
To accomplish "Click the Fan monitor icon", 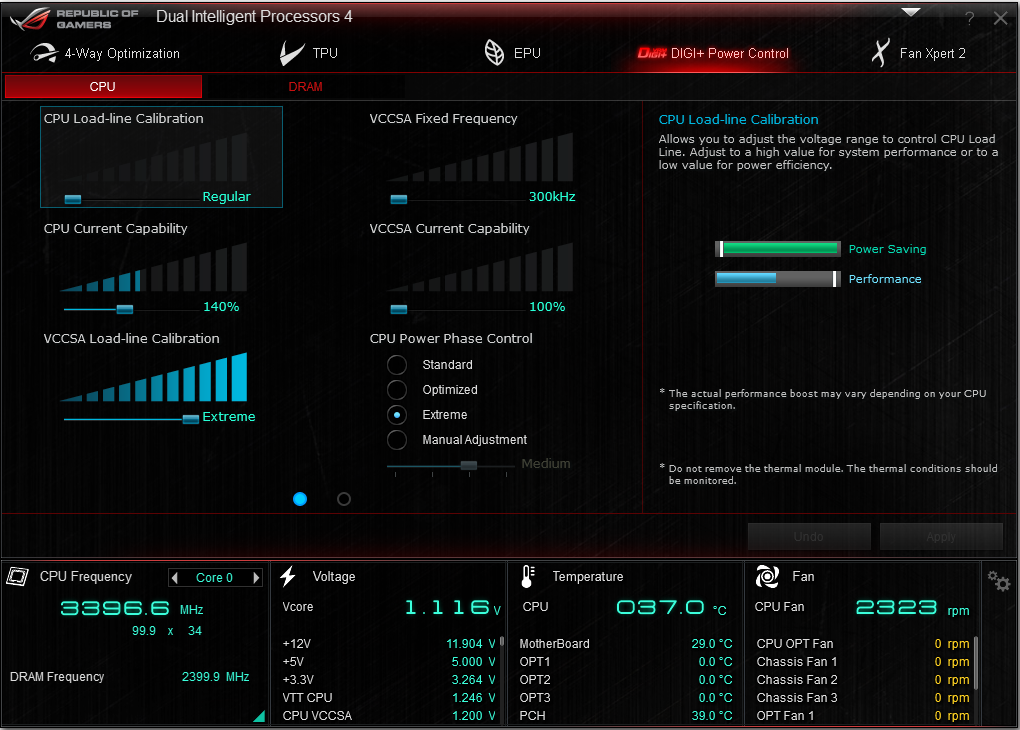I will (x=767, y=576).
